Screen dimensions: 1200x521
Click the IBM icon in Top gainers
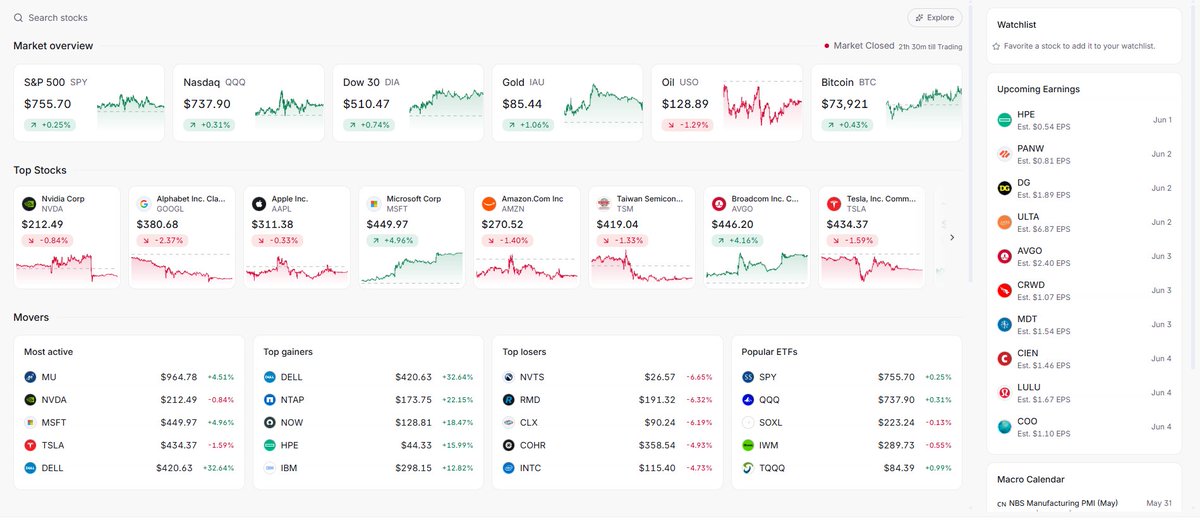[270, 468]
